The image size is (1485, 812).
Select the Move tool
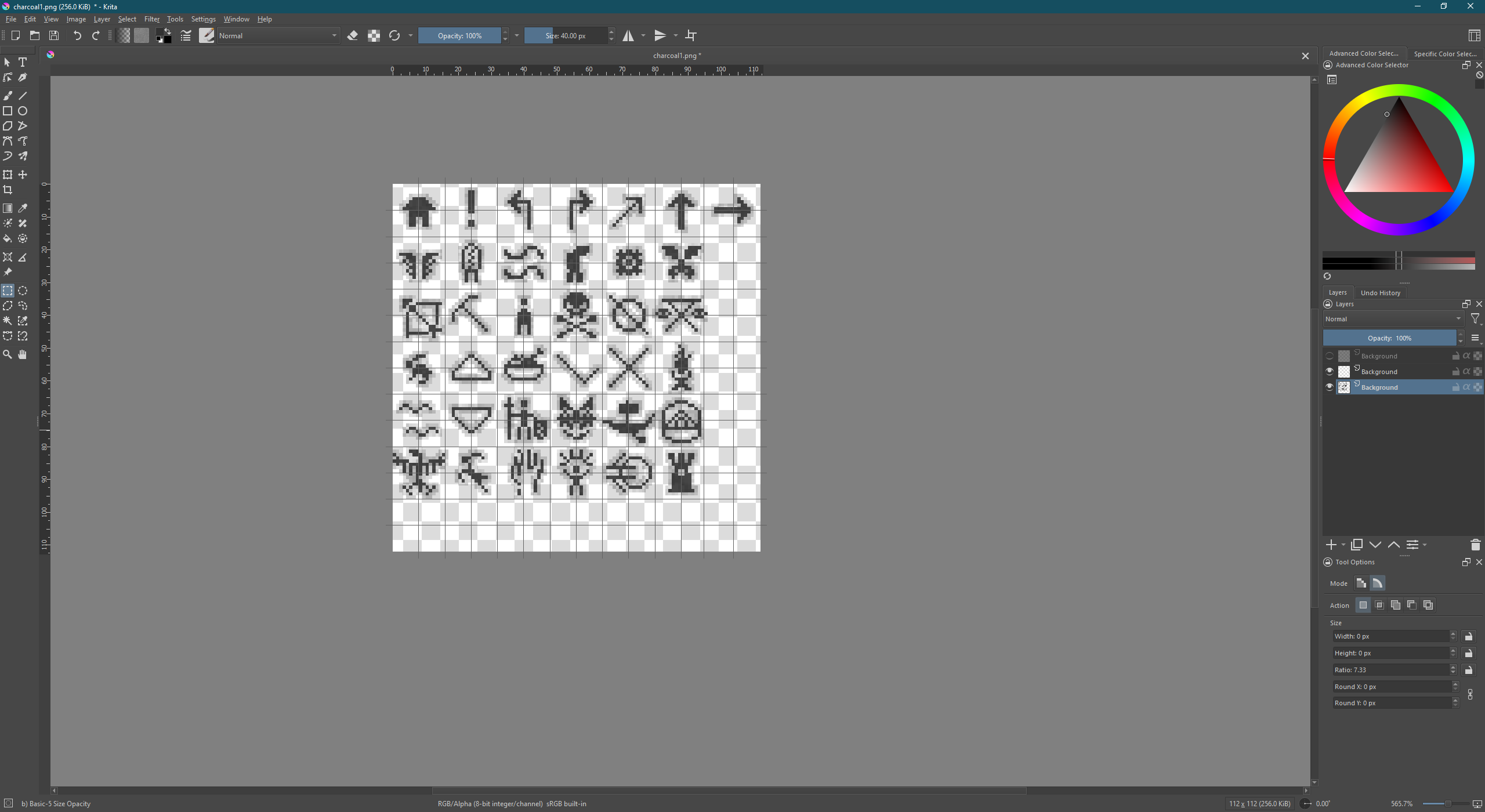(x=23, y=175)
